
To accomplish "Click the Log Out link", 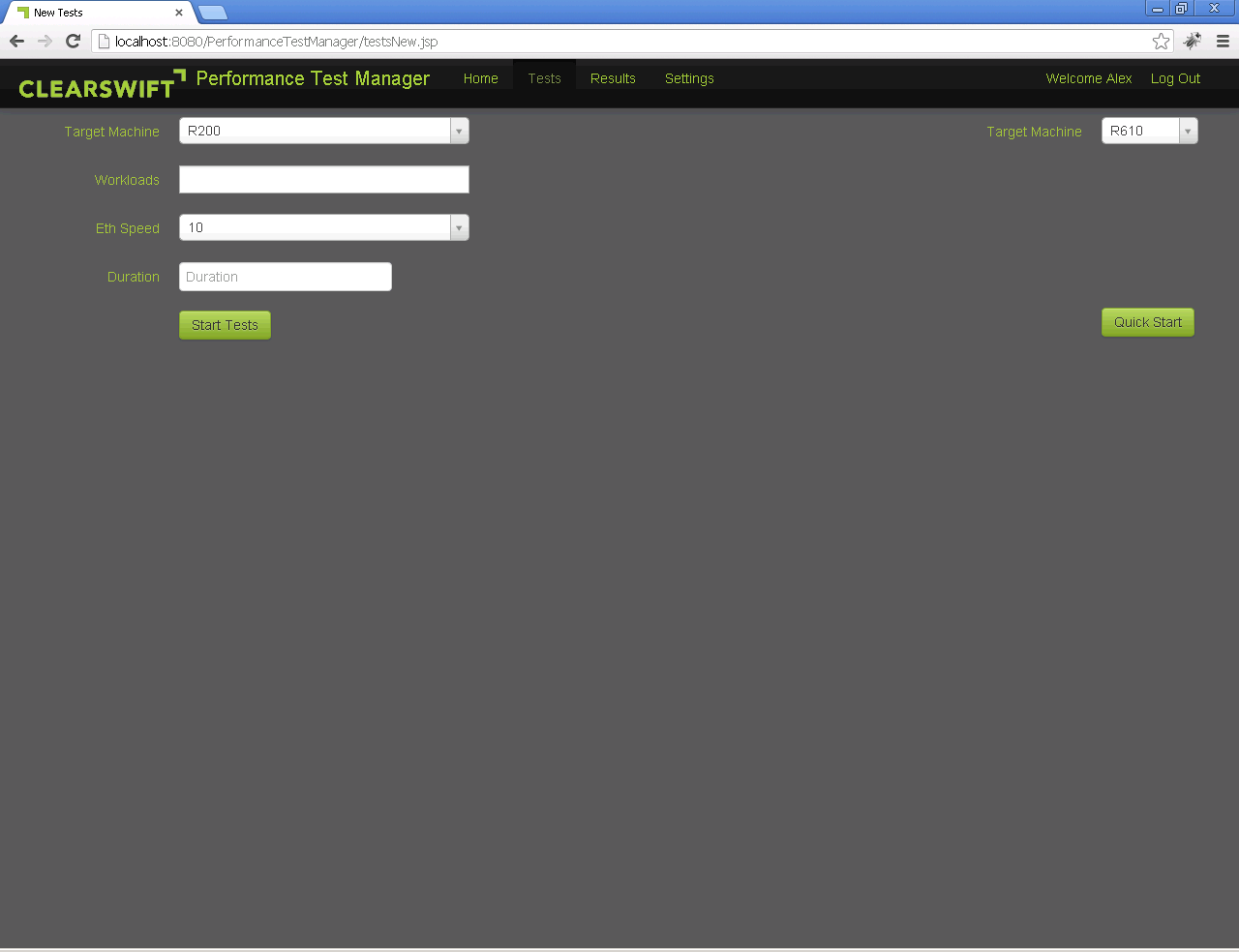I will click(1175, 78).
